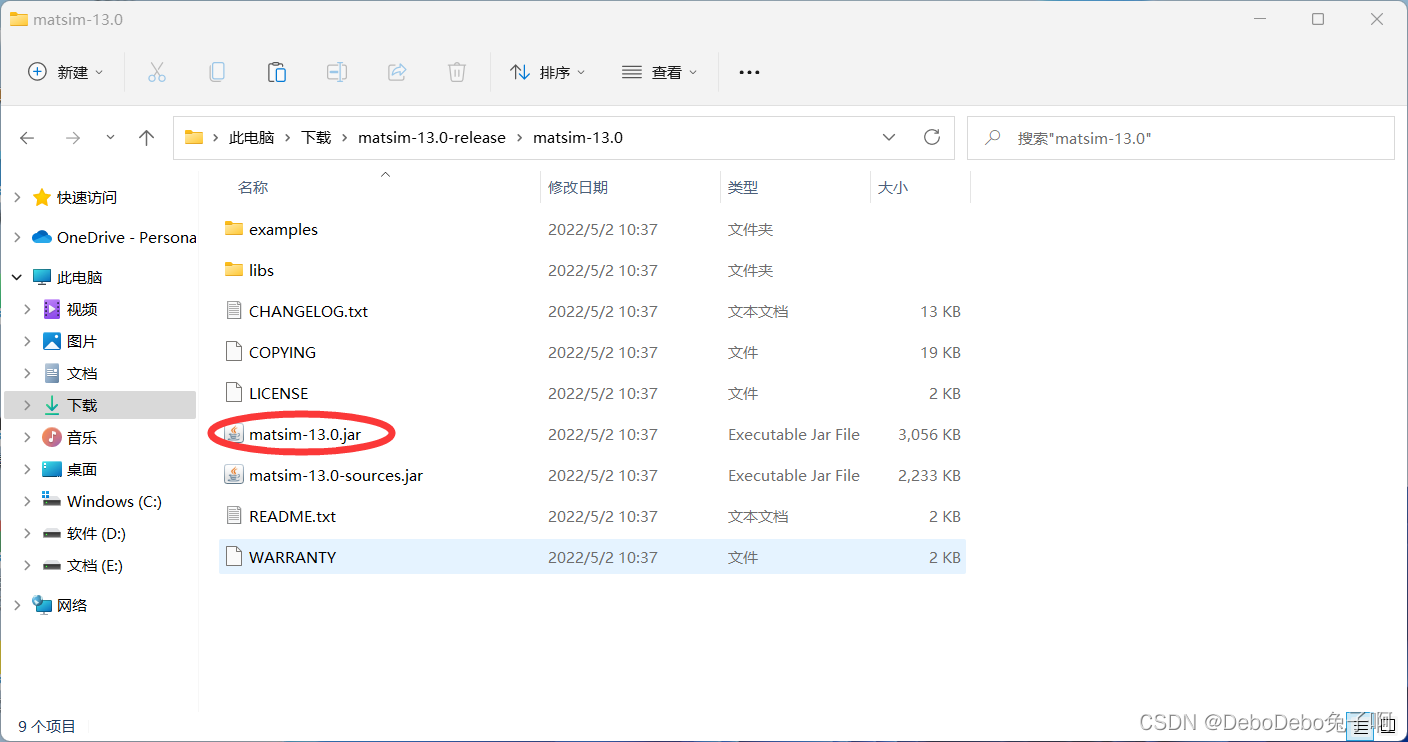This screenshot has width=1408, height=742.
Task: Sort by Type (类型) column header
Action: tap(743, 187)
